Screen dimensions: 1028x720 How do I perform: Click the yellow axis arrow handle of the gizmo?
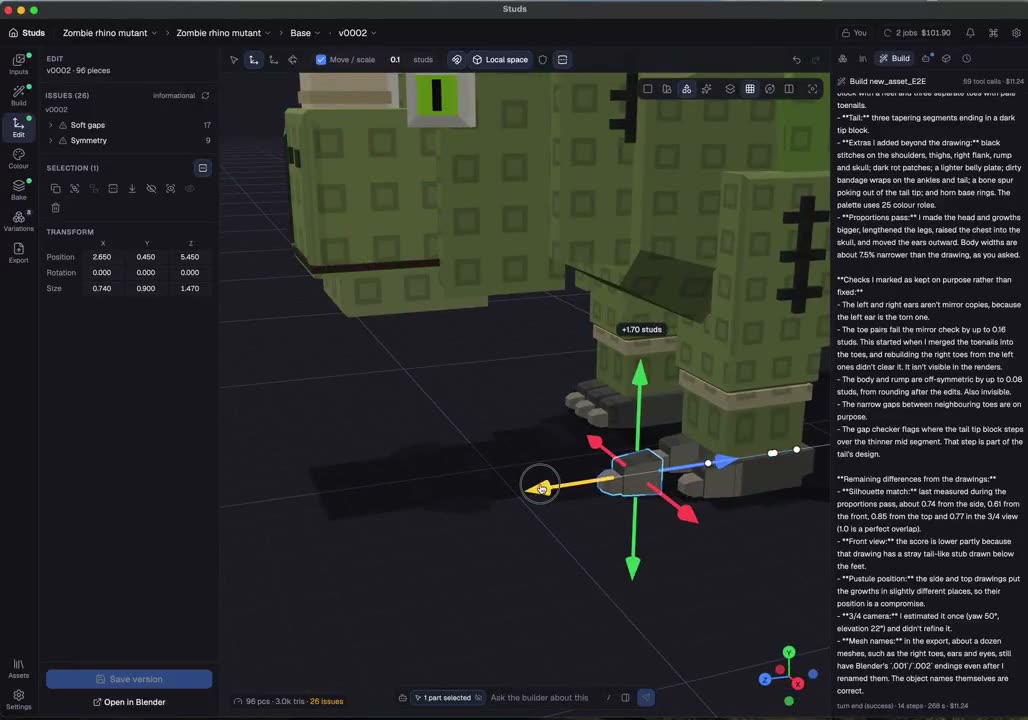tap(539, 488)
